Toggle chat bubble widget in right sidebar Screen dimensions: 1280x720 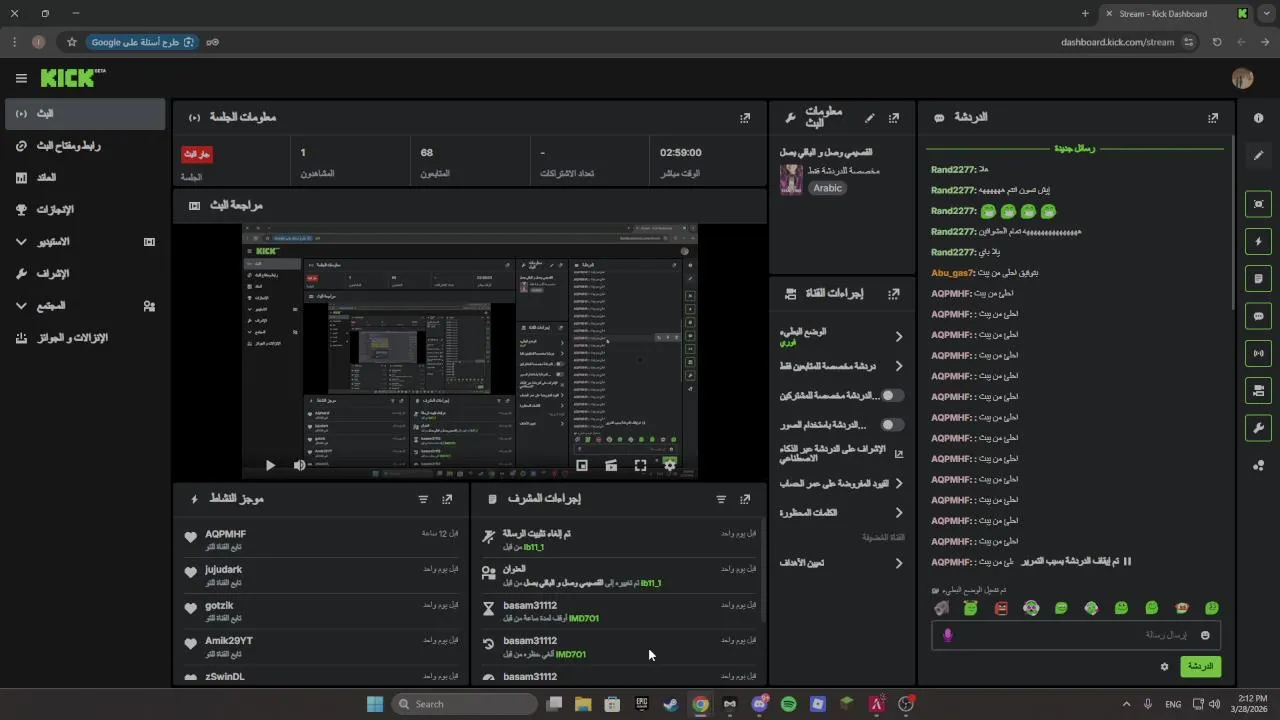pyautogui.click(x=1258, y=316)
